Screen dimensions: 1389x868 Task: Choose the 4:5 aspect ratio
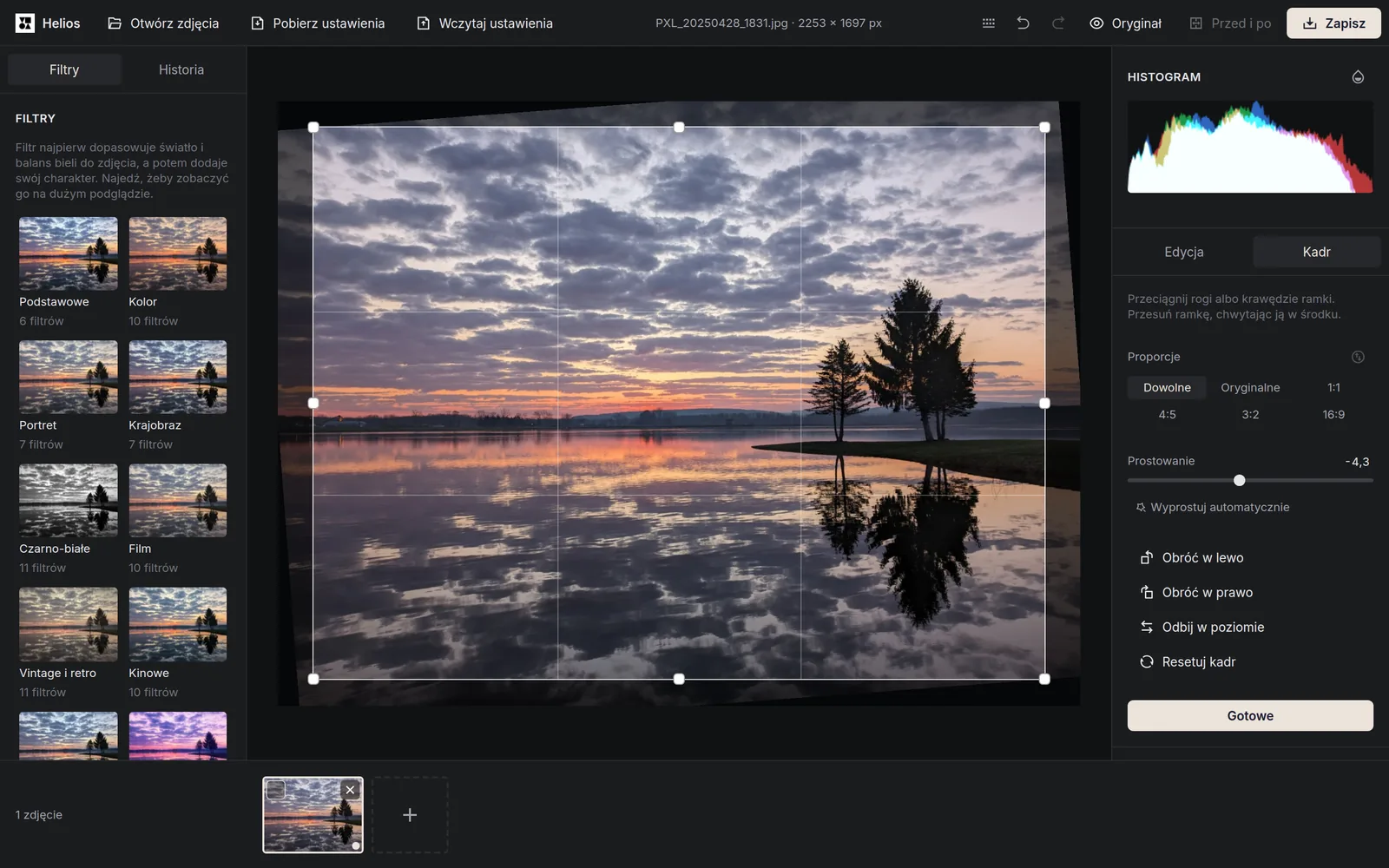coord(1167,415)
